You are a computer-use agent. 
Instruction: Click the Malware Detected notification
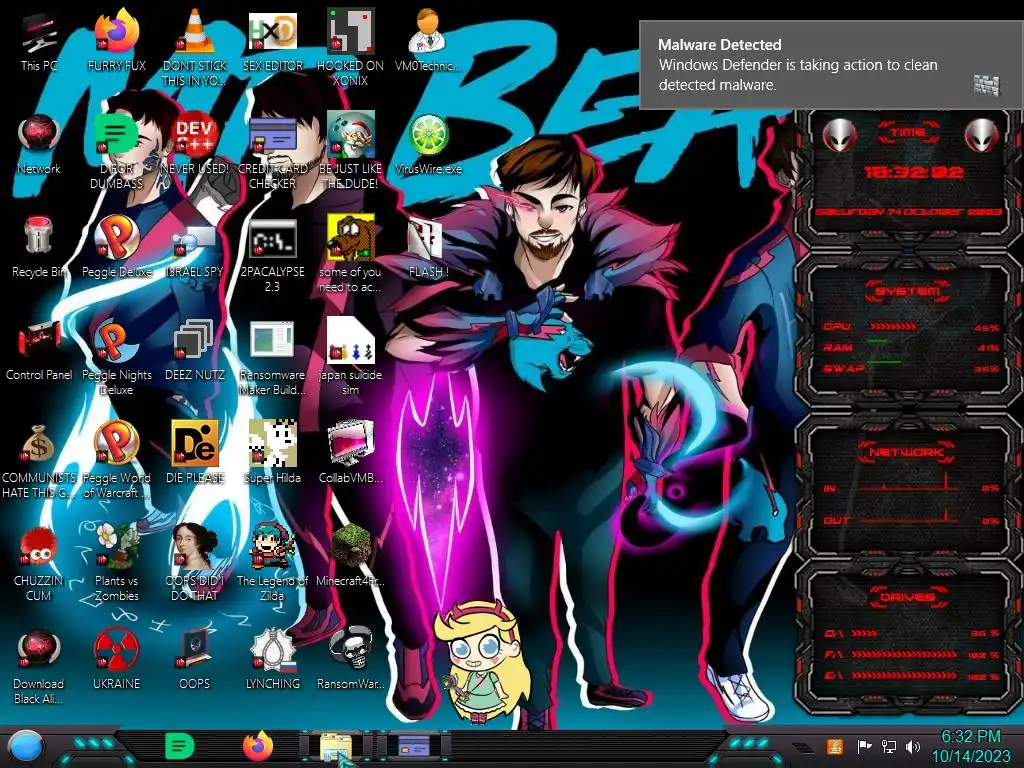831,65
